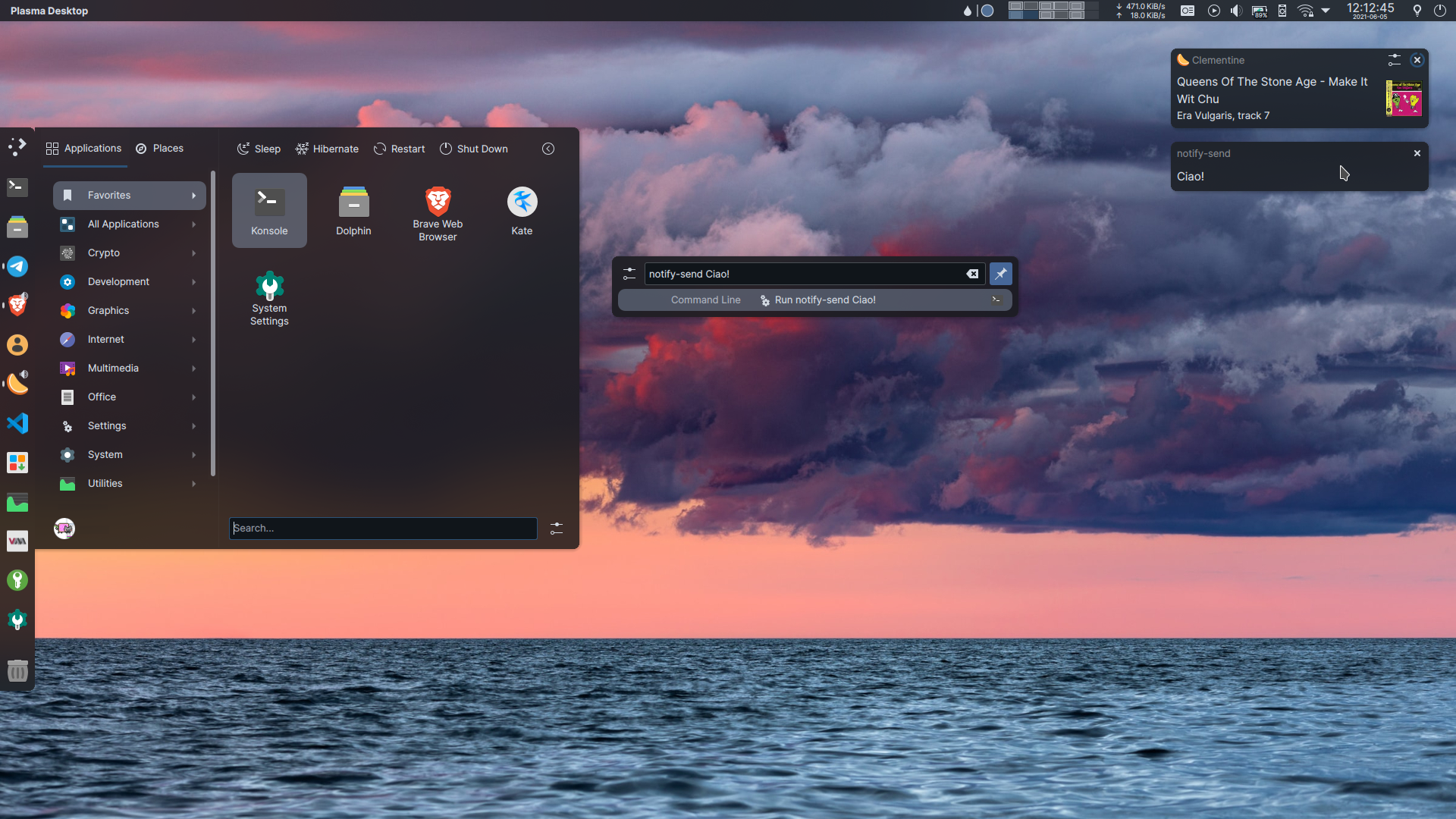1456x819 pixels.
Task: Open Dolphin file manager icon
Action: point(353,210)
